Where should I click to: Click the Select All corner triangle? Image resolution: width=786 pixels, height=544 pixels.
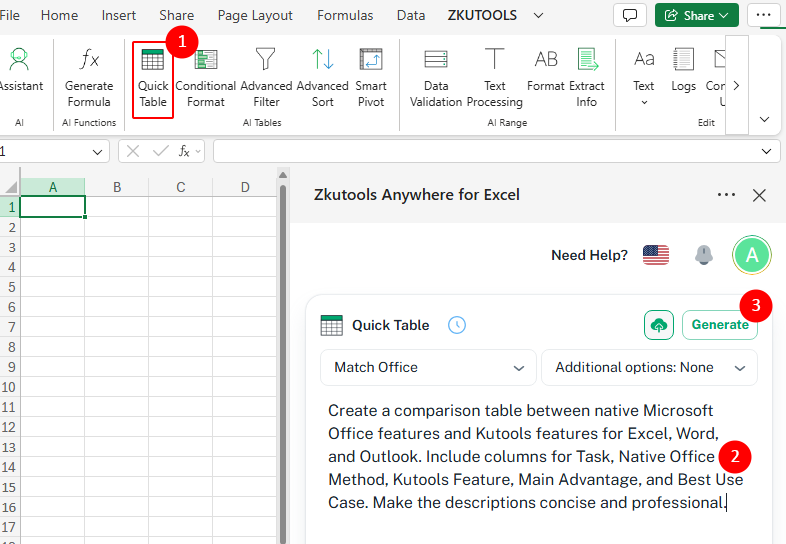11,187
